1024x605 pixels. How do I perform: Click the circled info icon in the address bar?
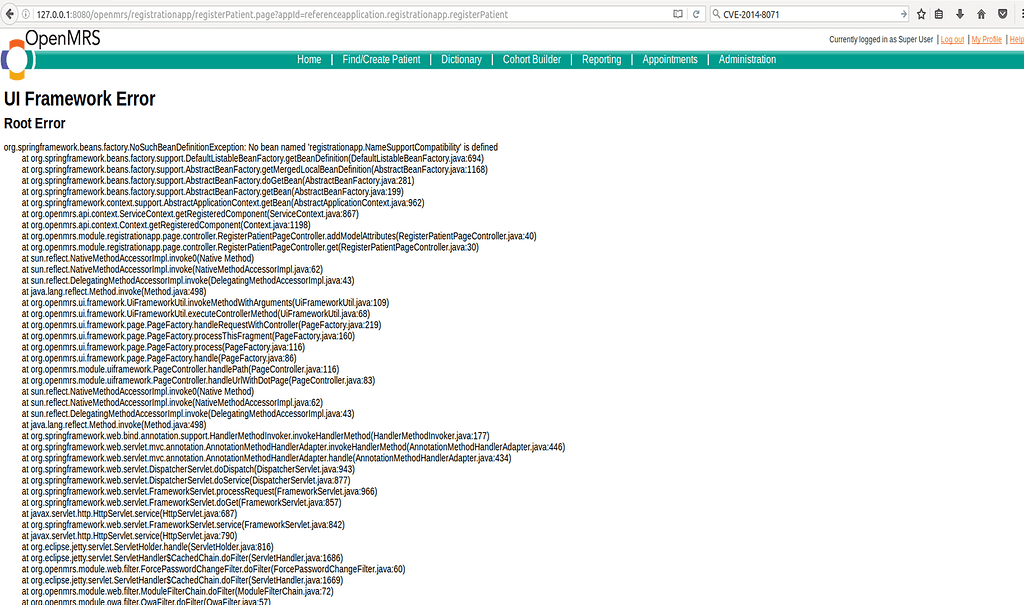pyautogui.click(x=24, y=14)
